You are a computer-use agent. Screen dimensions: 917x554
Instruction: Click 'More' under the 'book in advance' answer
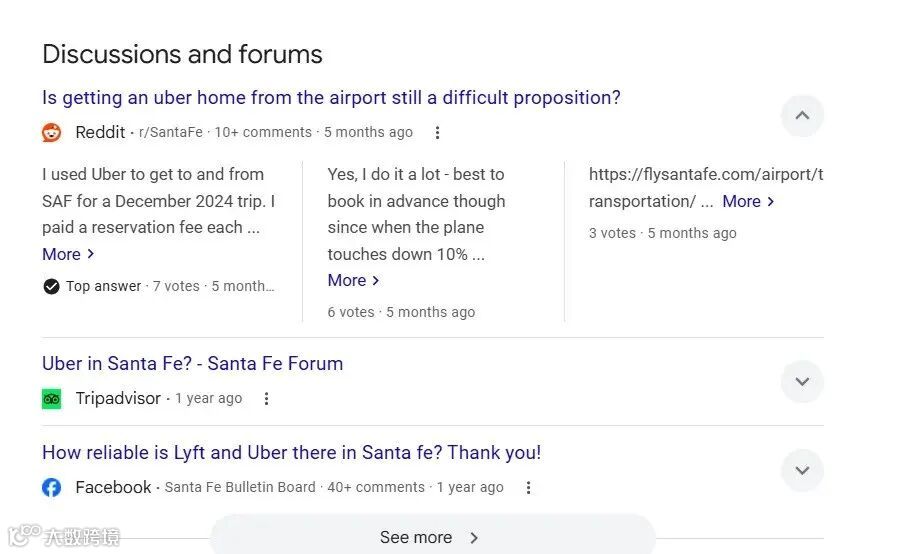(353, 281)
